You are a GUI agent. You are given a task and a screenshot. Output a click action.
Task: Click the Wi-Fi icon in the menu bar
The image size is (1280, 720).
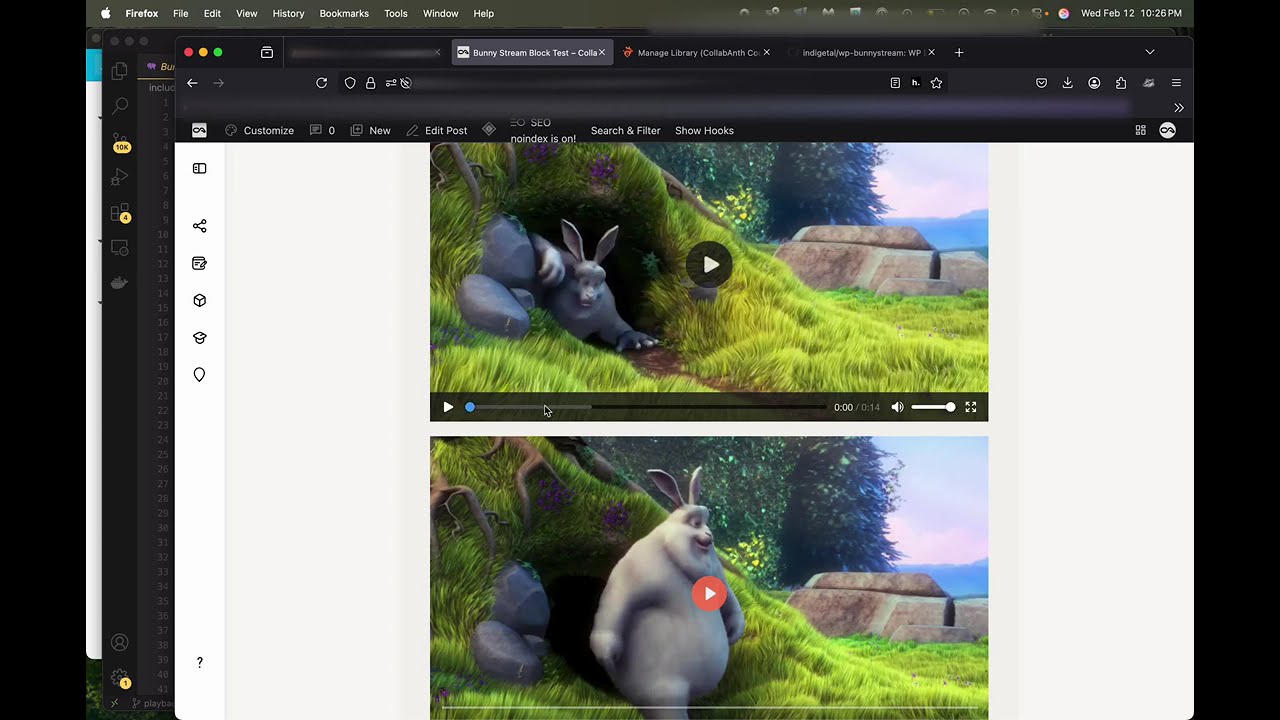tap(990, 13)
